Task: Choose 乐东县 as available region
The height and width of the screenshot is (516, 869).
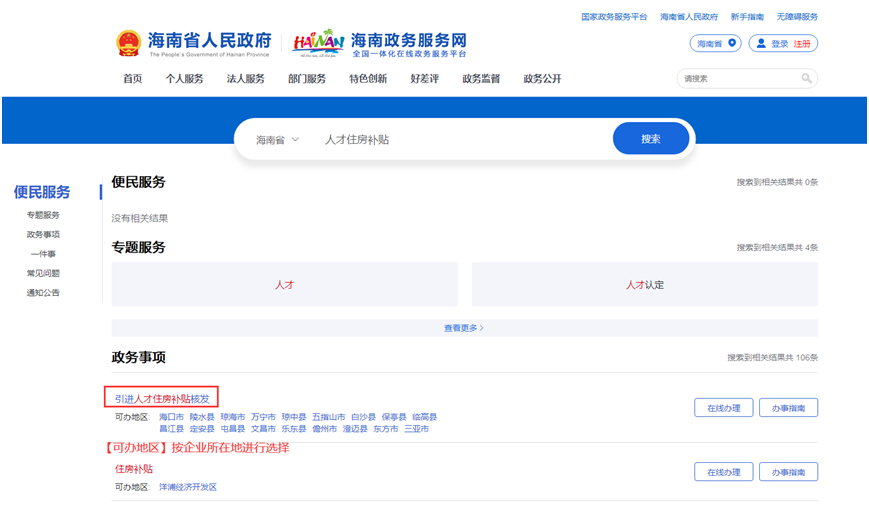Action: [294, 429]
